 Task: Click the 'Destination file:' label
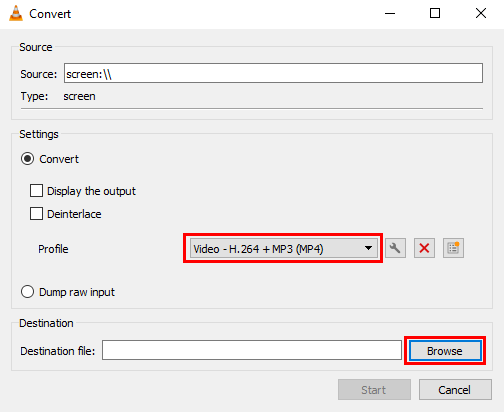click(x=58, y=351)
